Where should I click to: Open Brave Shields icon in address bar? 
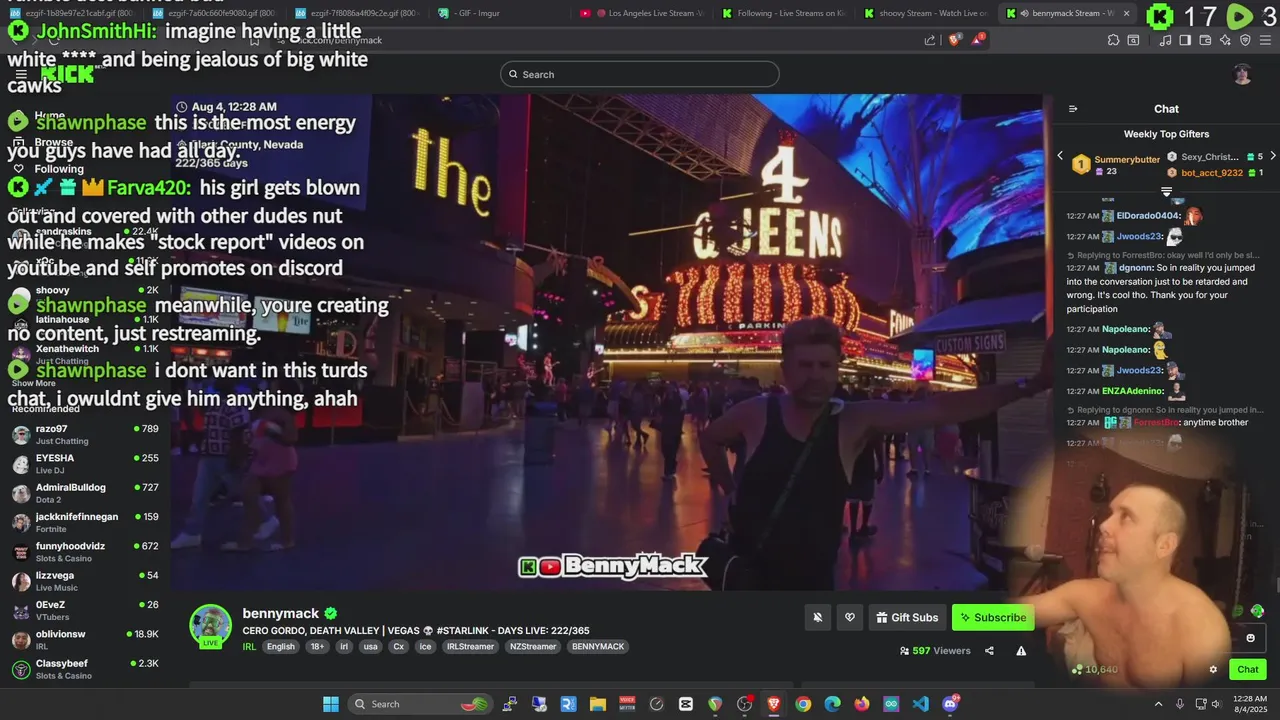click(954, 40)
